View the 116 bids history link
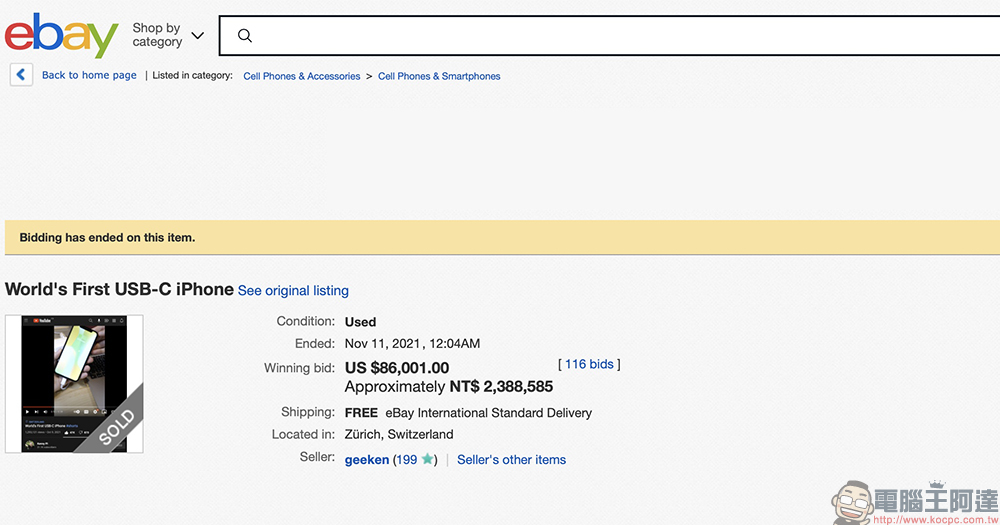The image size is (1000, 525). point(589,364)
